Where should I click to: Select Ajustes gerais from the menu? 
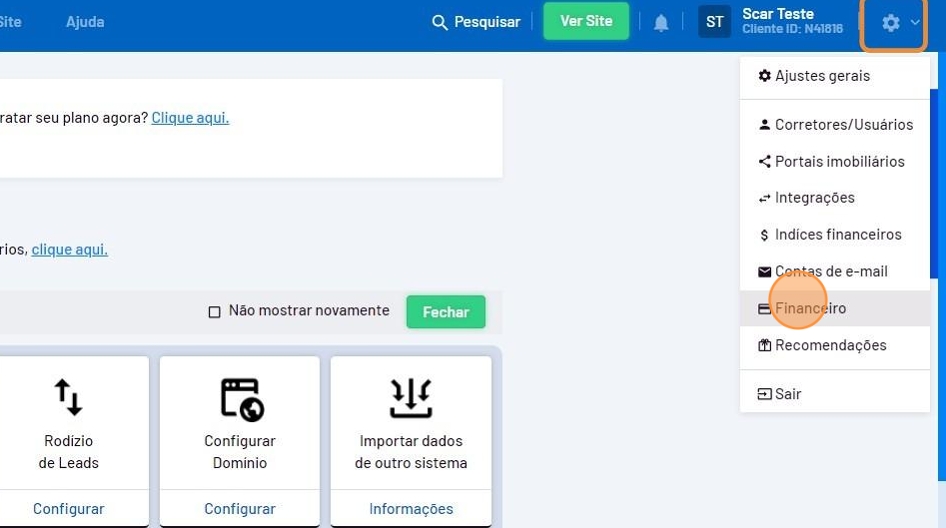tap(821, 76)
